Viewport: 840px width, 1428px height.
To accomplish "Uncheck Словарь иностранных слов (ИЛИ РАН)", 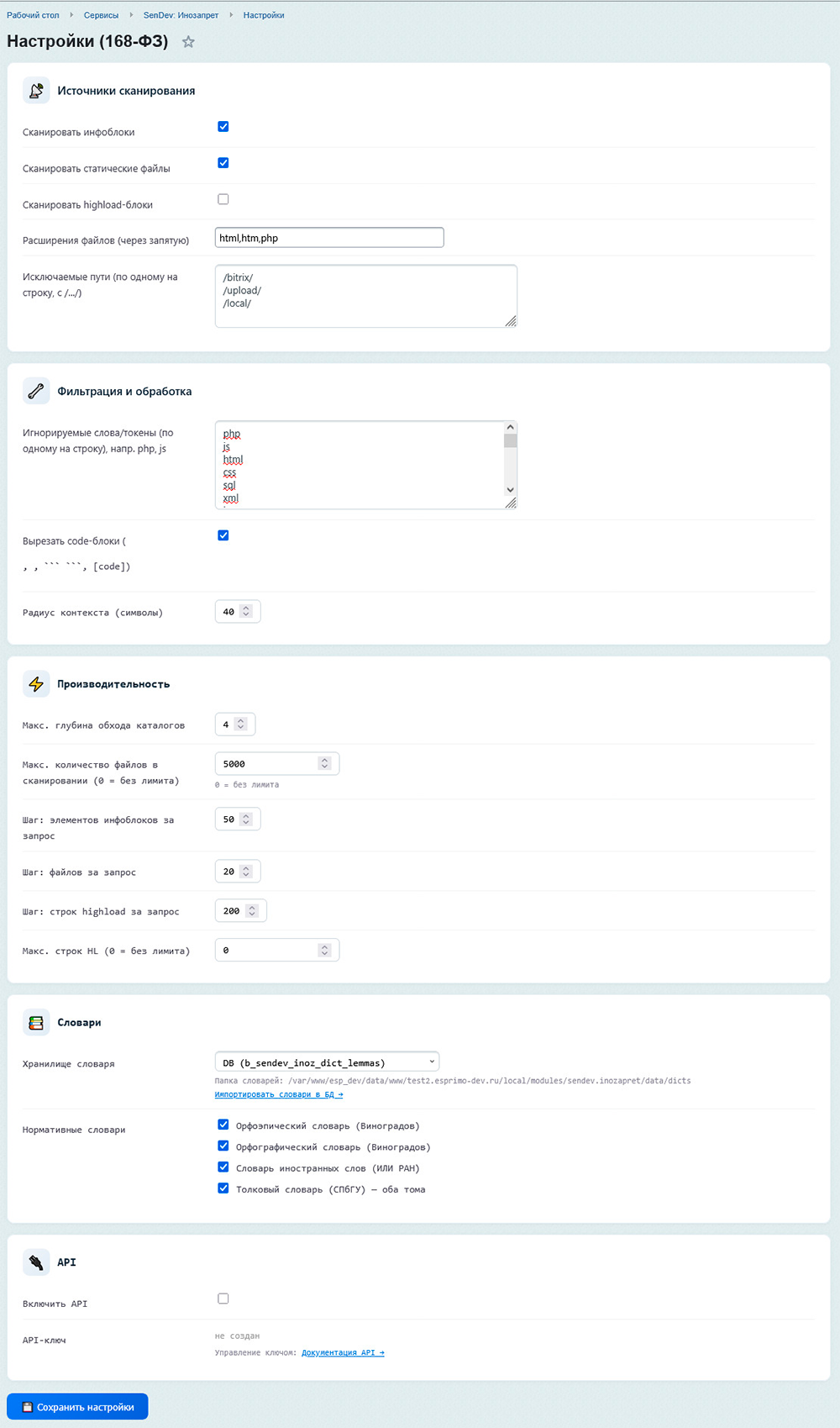I will click(223, 1167).
